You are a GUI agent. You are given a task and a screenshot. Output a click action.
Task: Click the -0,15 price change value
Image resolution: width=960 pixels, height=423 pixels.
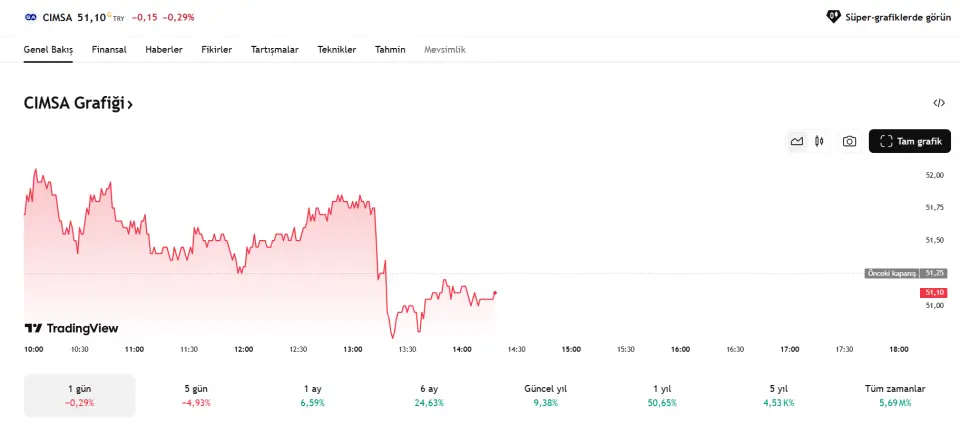[144, 17]
